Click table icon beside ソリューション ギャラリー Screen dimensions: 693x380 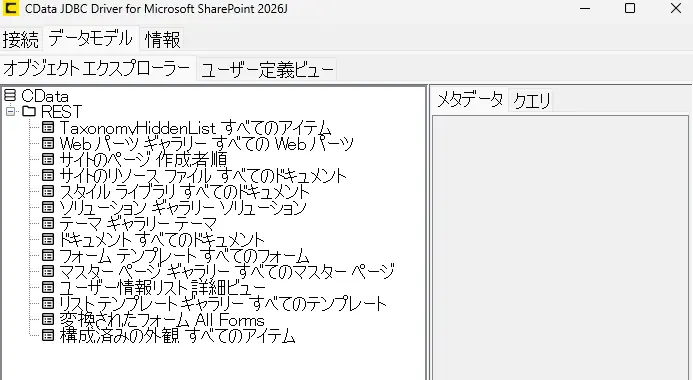click(48, 207)
